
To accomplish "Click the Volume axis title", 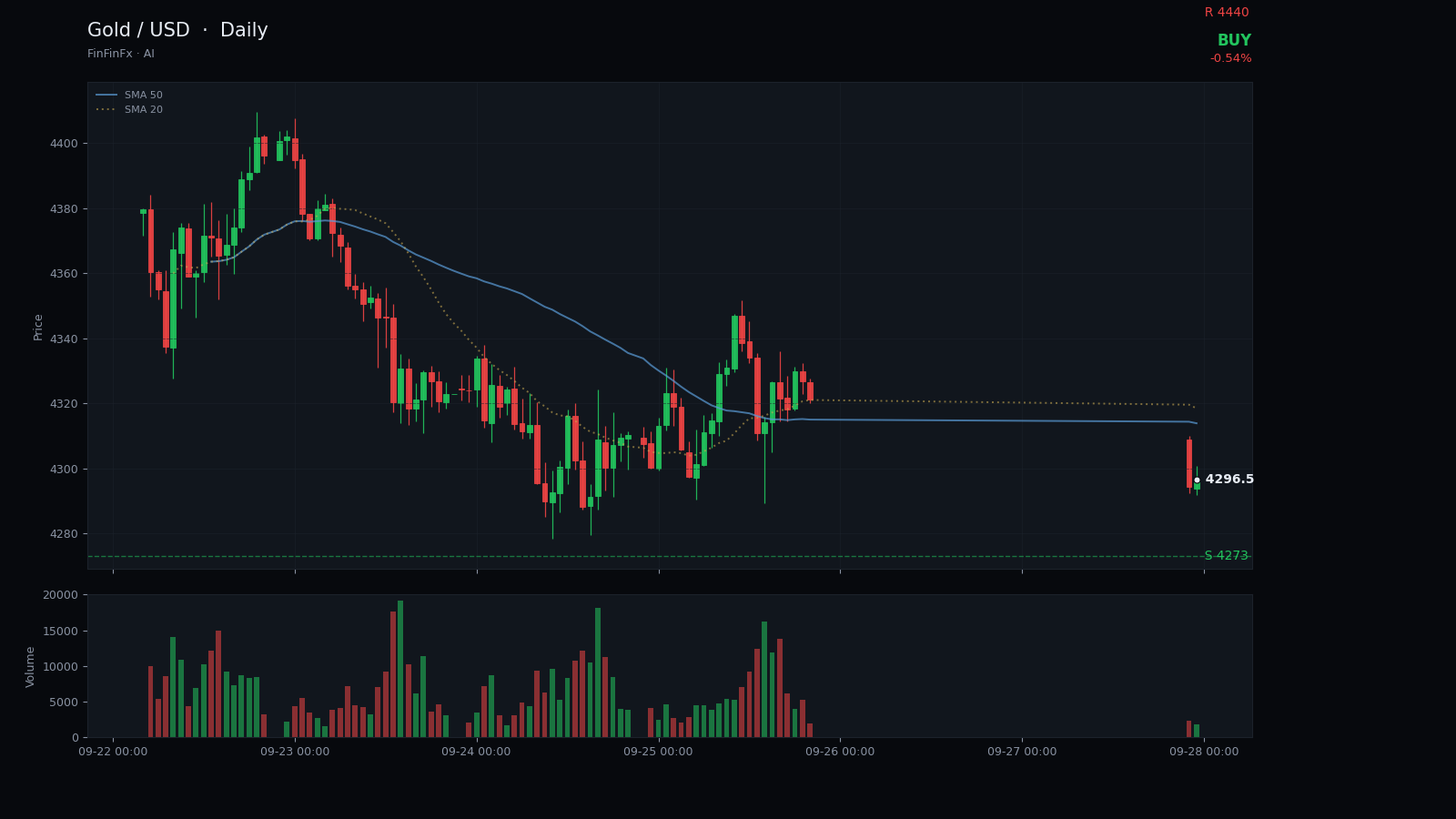I will click(x=30, y=666).
